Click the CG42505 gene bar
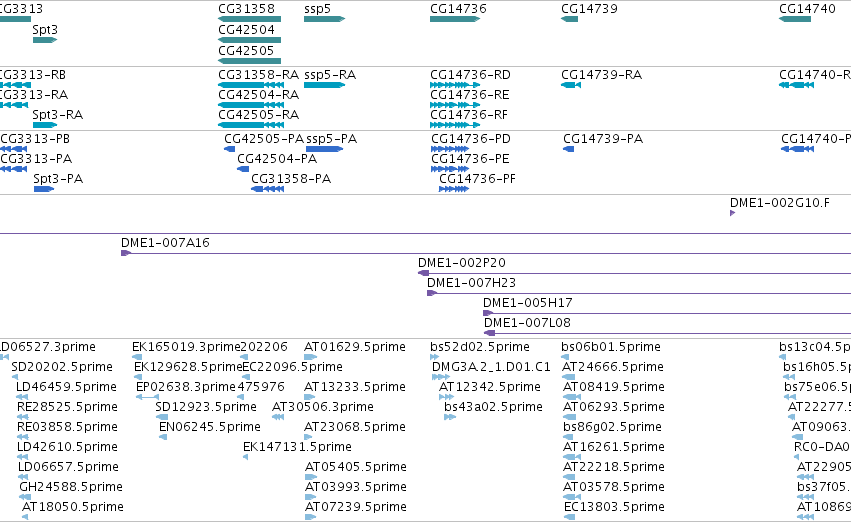Viewport: 851px width, 522px height. pyautogui.click(x=250, y=61)
